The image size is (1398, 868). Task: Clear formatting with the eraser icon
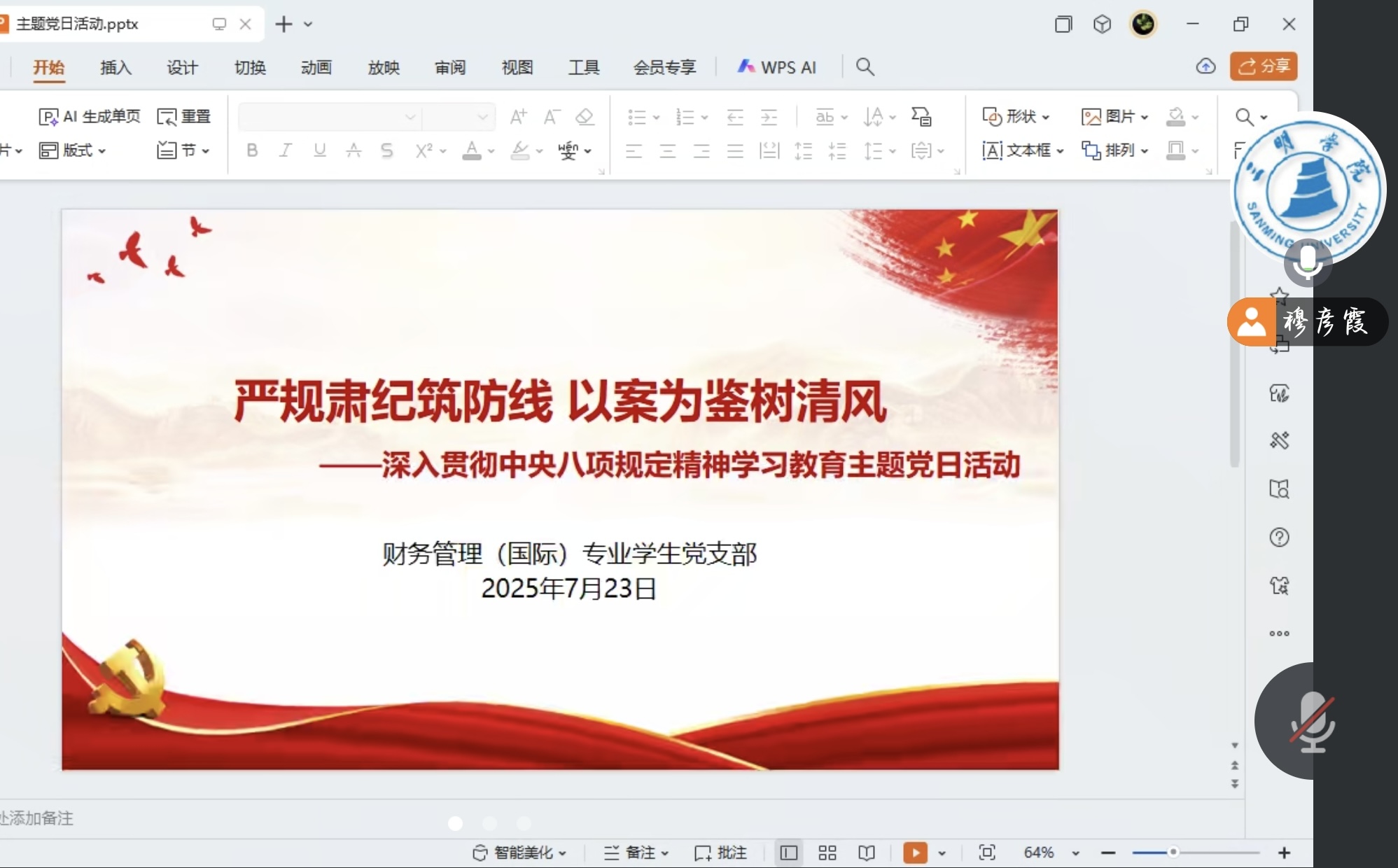(585, 117)
